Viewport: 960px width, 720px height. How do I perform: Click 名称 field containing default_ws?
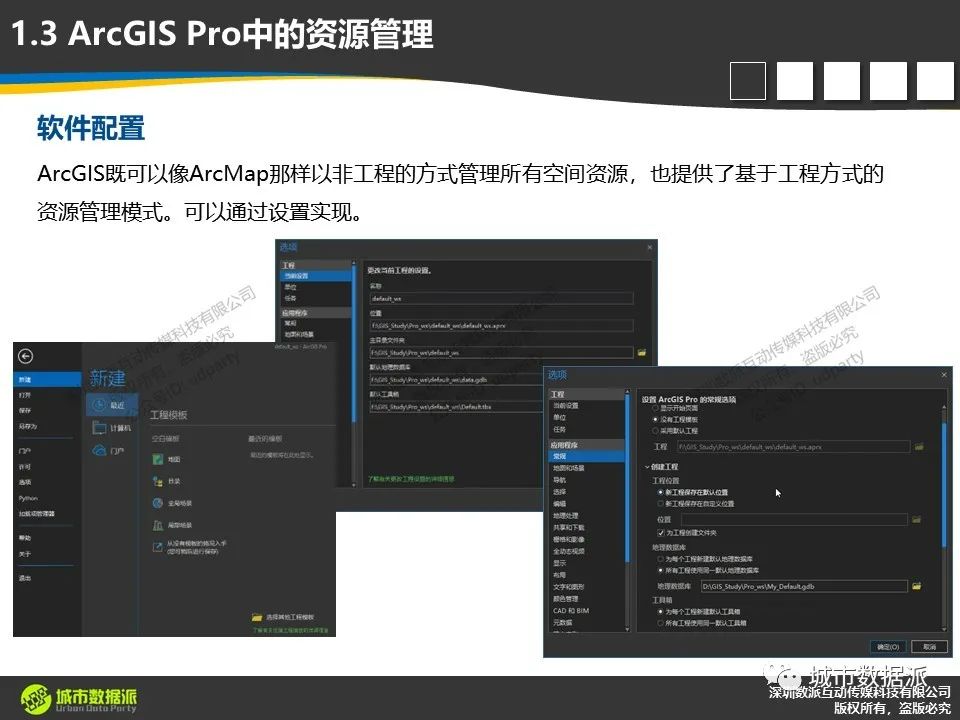[501, 299]
